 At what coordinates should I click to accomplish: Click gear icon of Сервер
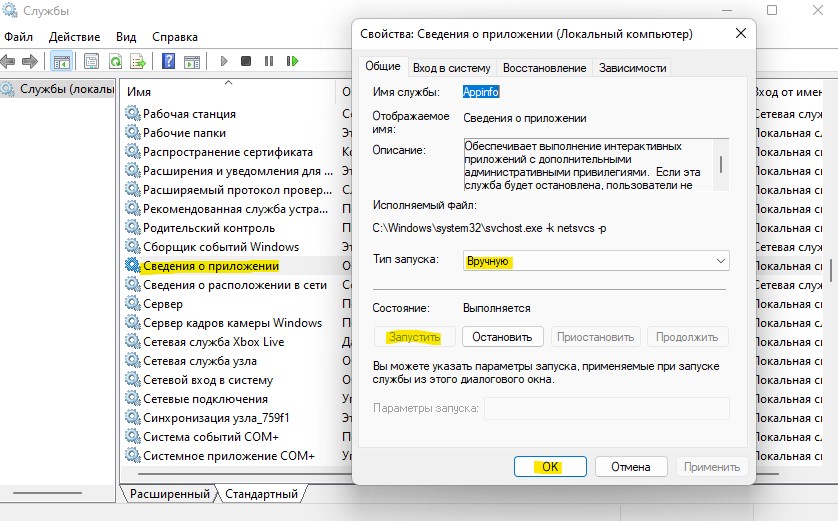tap(133, 303)
